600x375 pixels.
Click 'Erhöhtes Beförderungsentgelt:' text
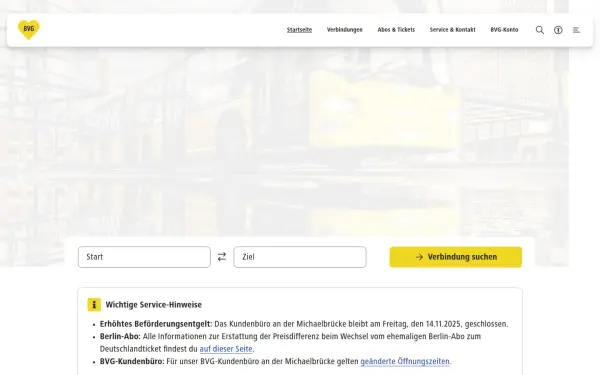click(156, 324)
